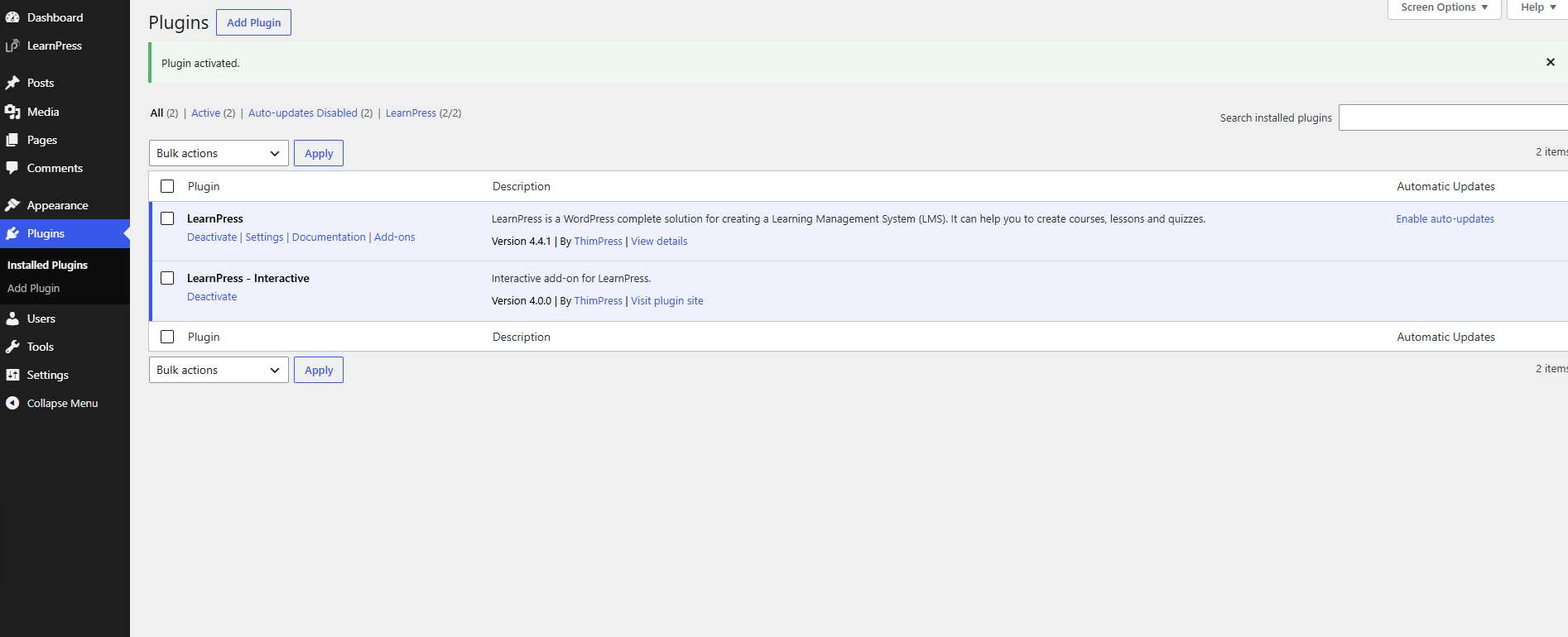Open the LearnPress Documentation link
Screen dimensions: 1568x637
tap(329, 237)
